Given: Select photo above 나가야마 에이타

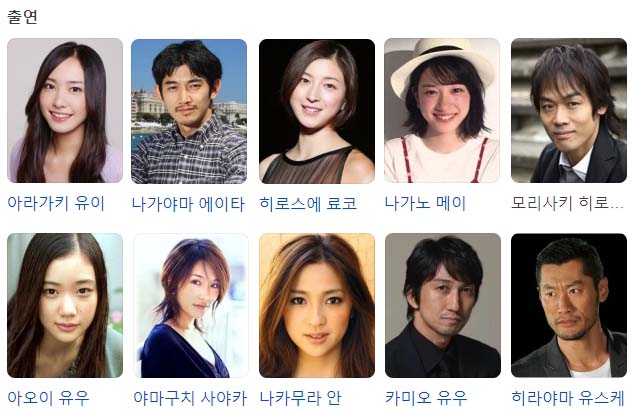Looking at the screenshot, I should pyautogui.click(x=189, y=111).
